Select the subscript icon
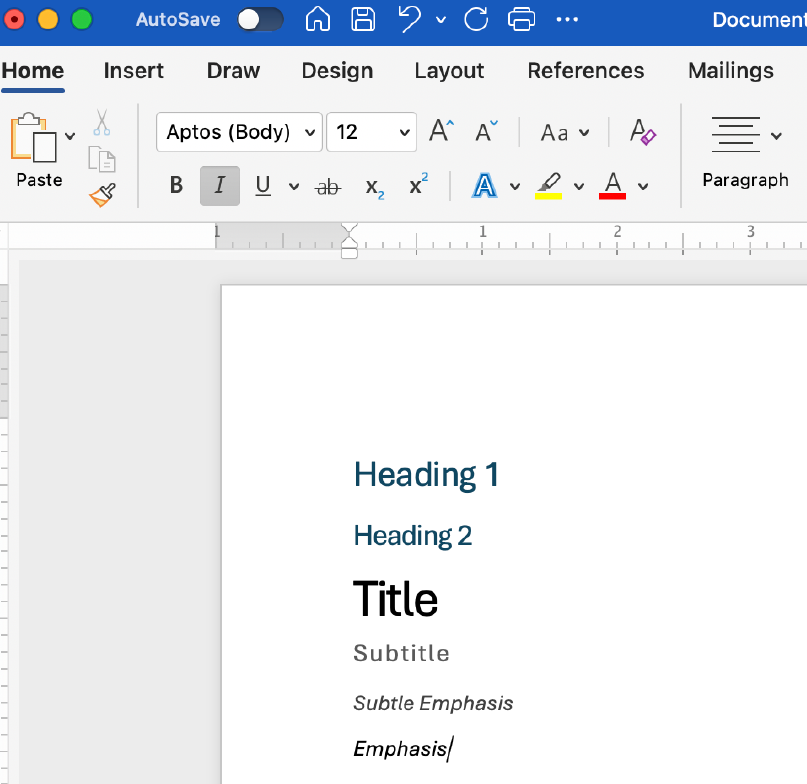 click(375, 185)
